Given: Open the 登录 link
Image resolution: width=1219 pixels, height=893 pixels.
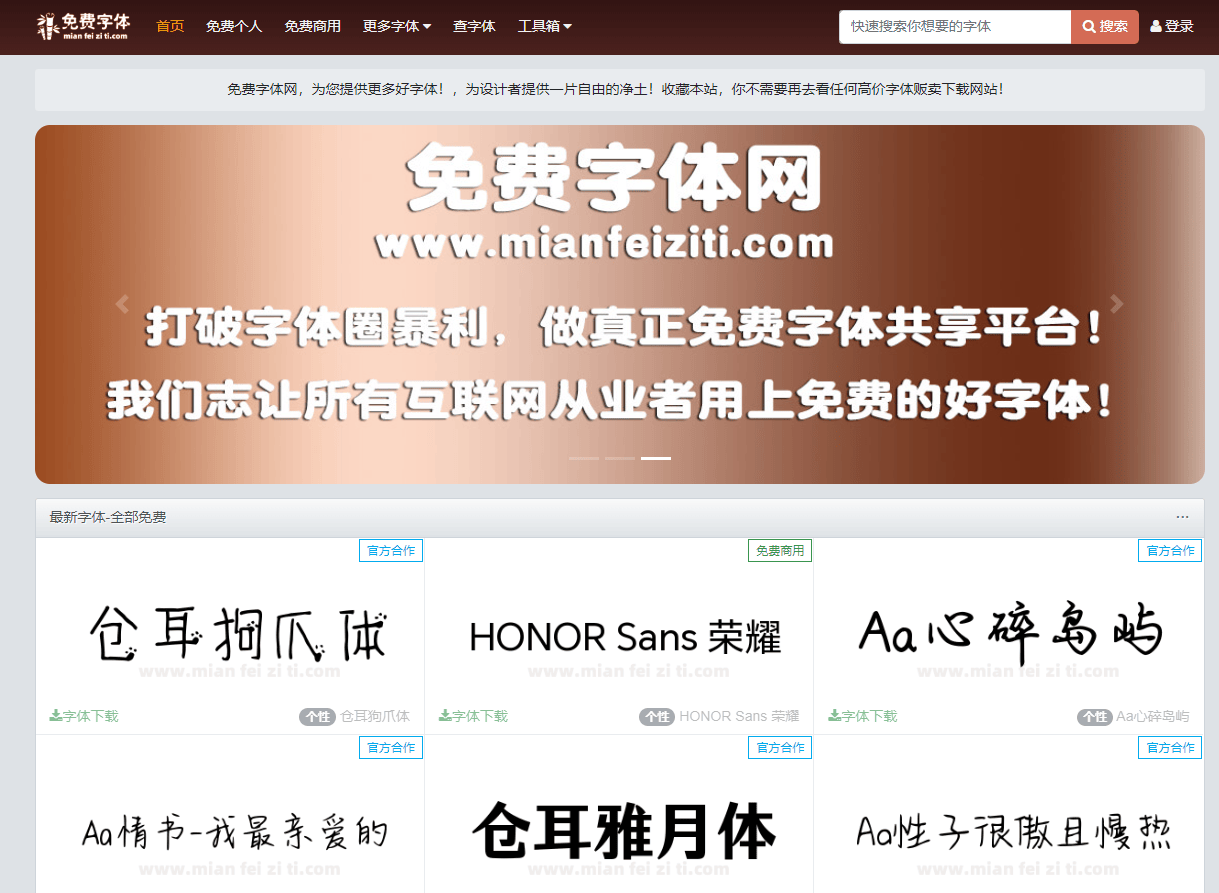Looking at the screenshot, I should point(1178,26).
